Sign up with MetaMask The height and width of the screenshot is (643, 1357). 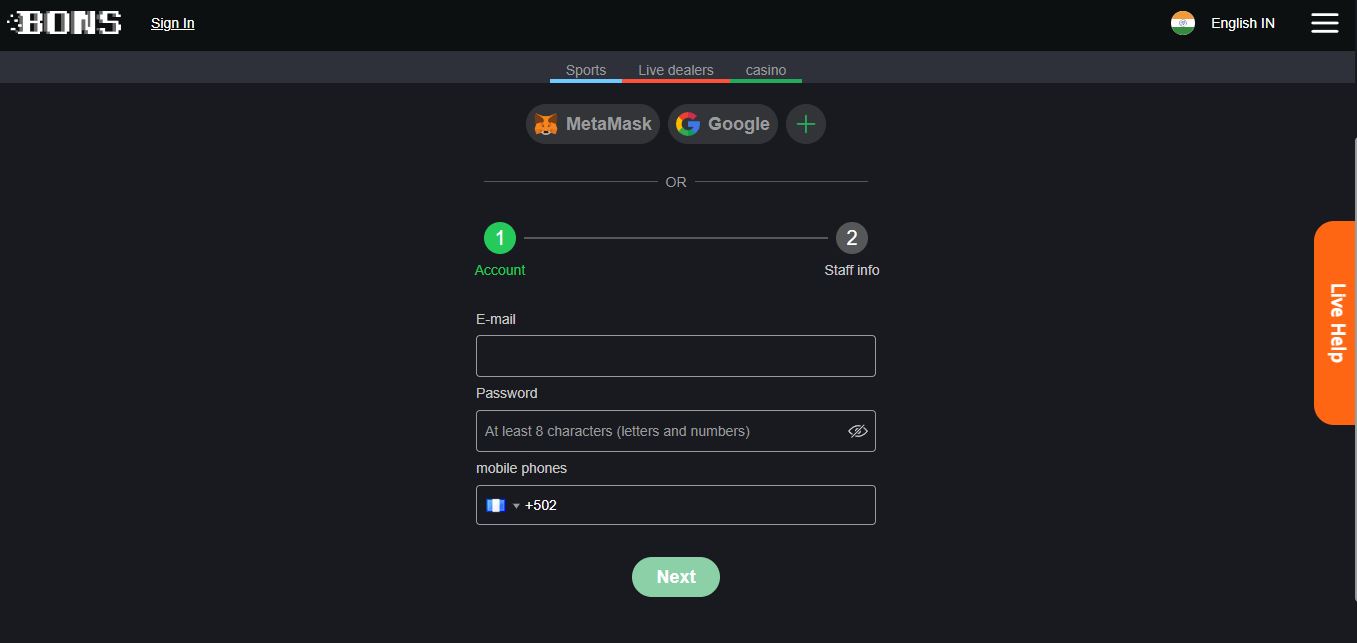593,124
